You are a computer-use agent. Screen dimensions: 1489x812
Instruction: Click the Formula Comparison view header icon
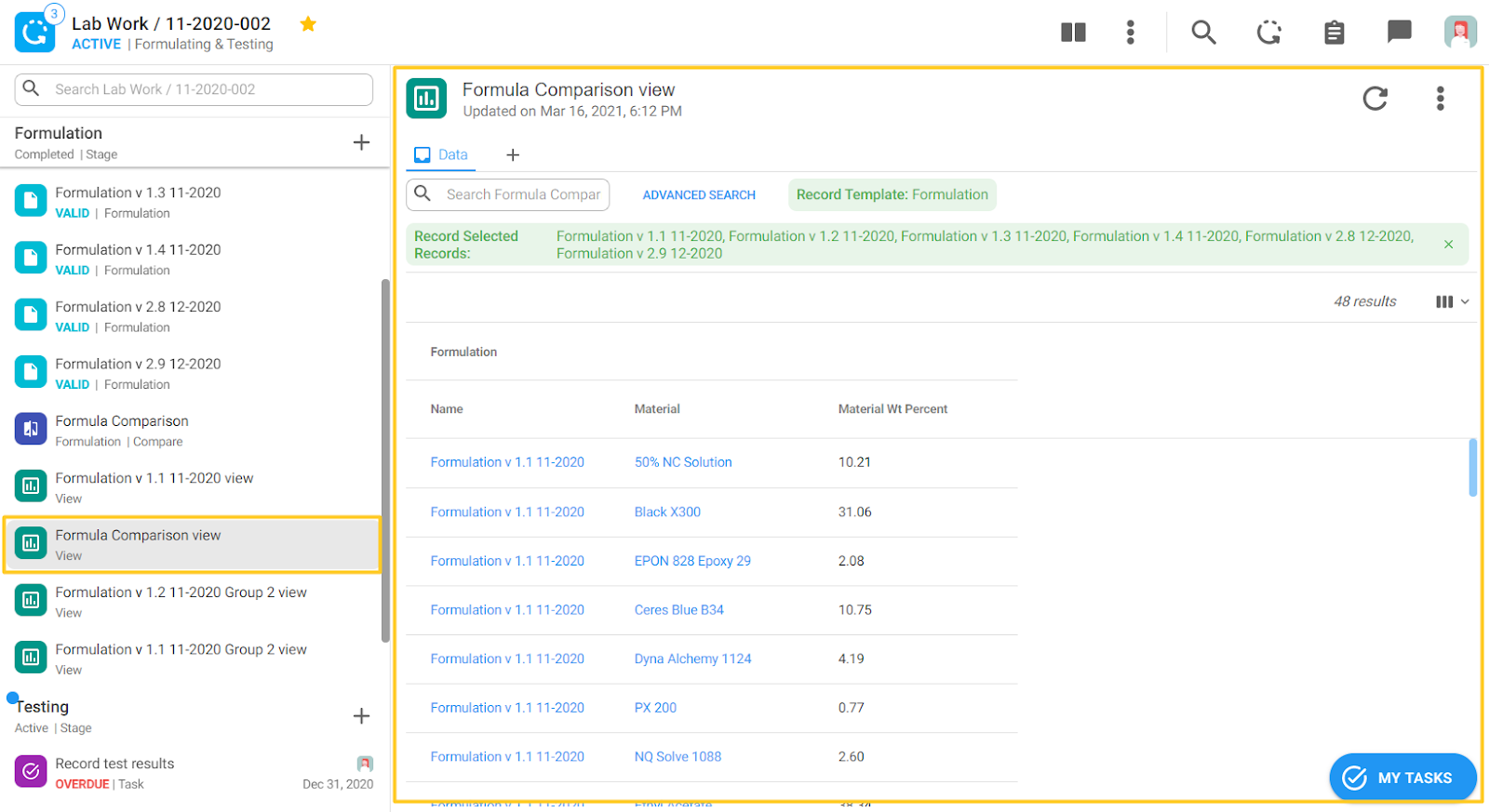coord(426,99)
